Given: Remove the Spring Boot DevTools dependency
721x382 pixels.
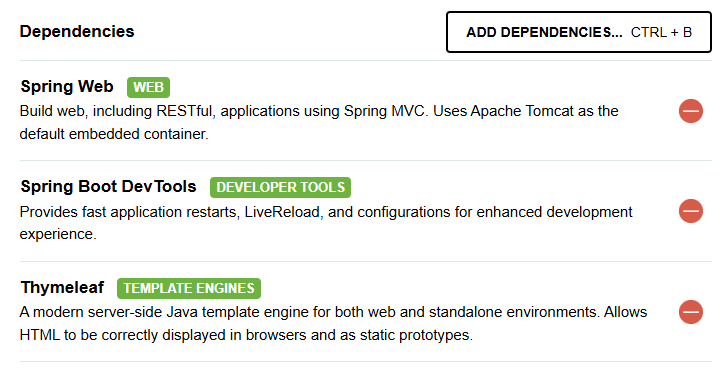Looking at the screenshot, I should point(691,211).
